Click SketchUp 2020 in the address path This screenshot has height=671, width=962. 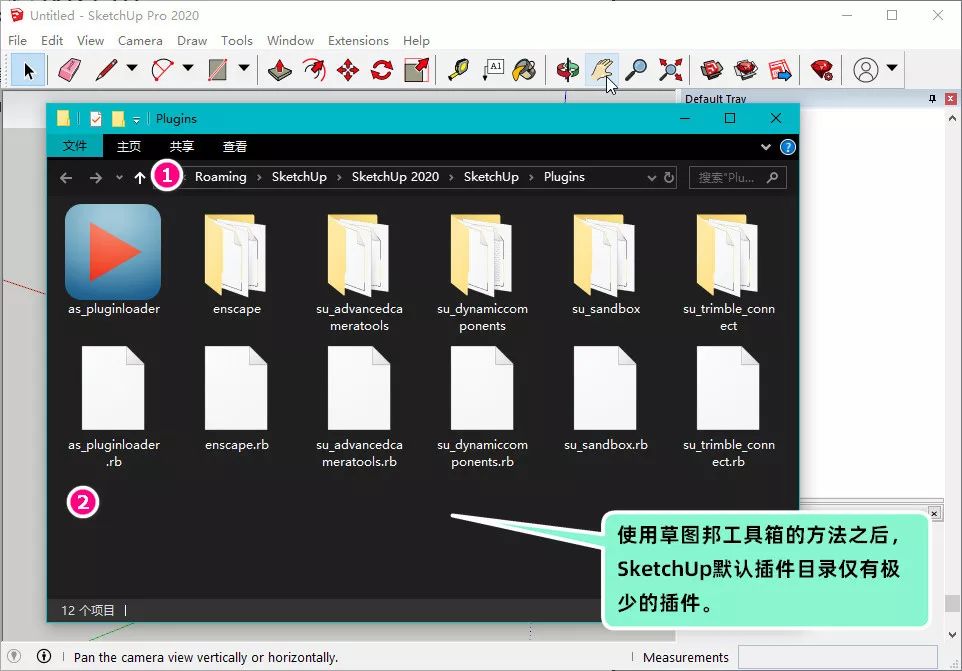click(x=395, y=177)
